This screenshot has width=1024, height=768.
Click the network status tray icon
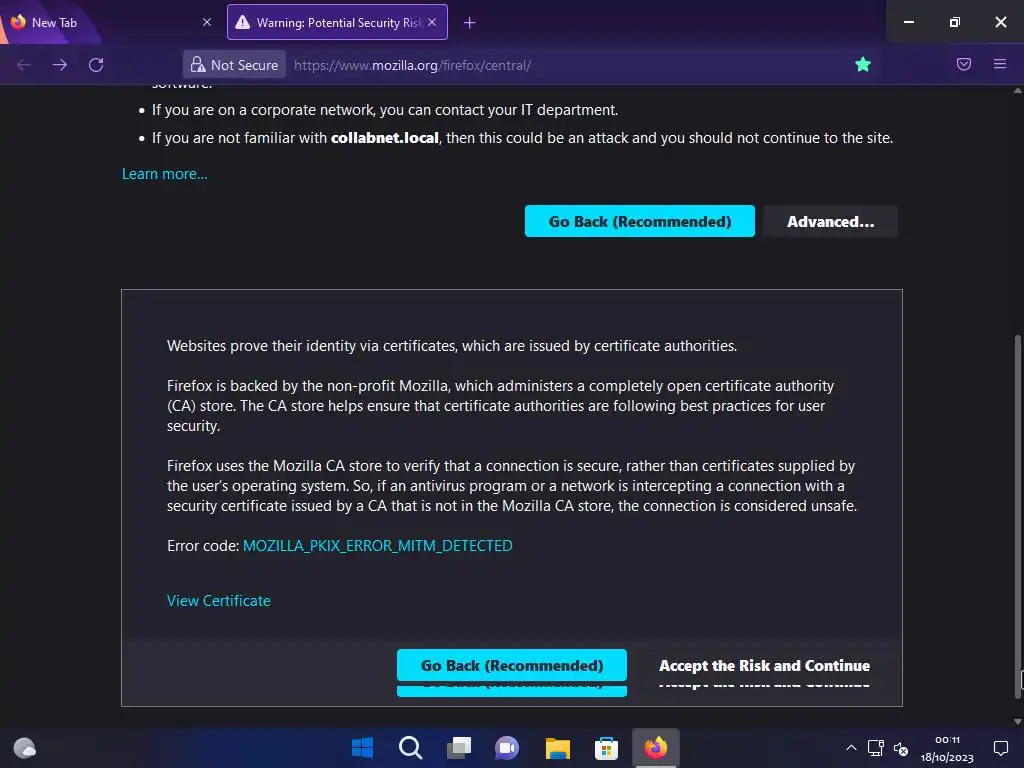[876, 748]
